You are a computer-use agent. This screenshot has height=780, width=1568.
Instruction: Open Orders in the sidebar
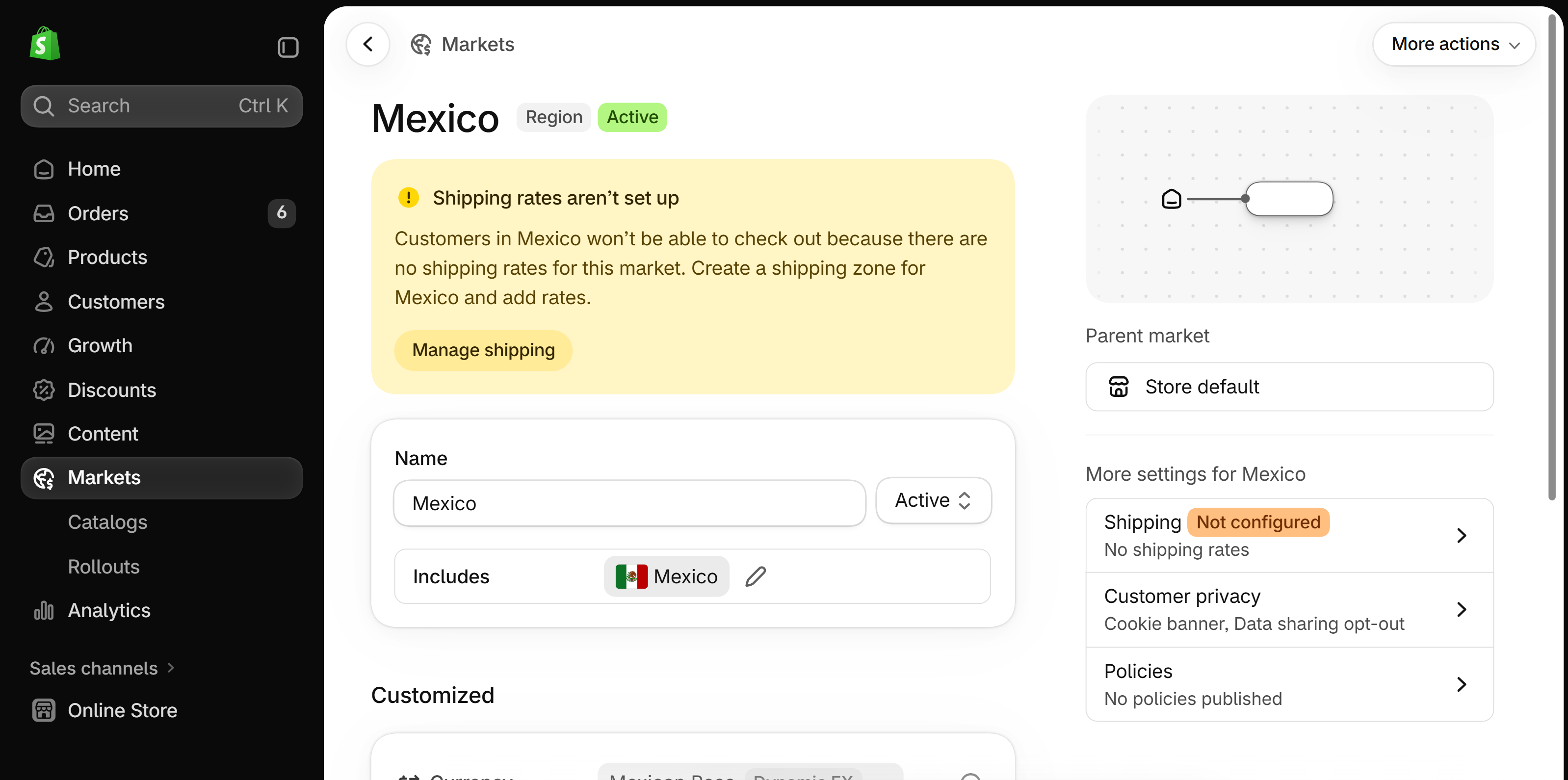[162, 213]
